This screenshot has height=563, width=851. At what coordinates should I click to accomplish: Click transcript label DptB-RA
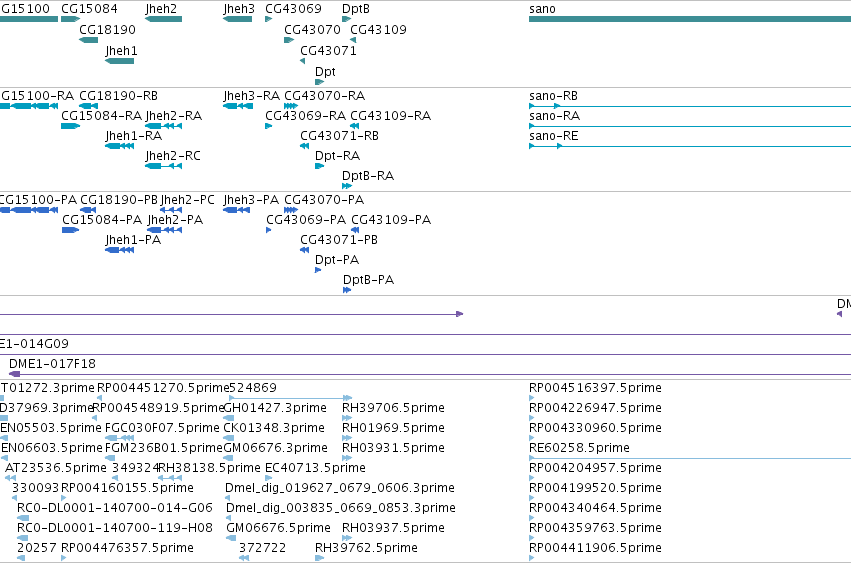tap(368, 176)
